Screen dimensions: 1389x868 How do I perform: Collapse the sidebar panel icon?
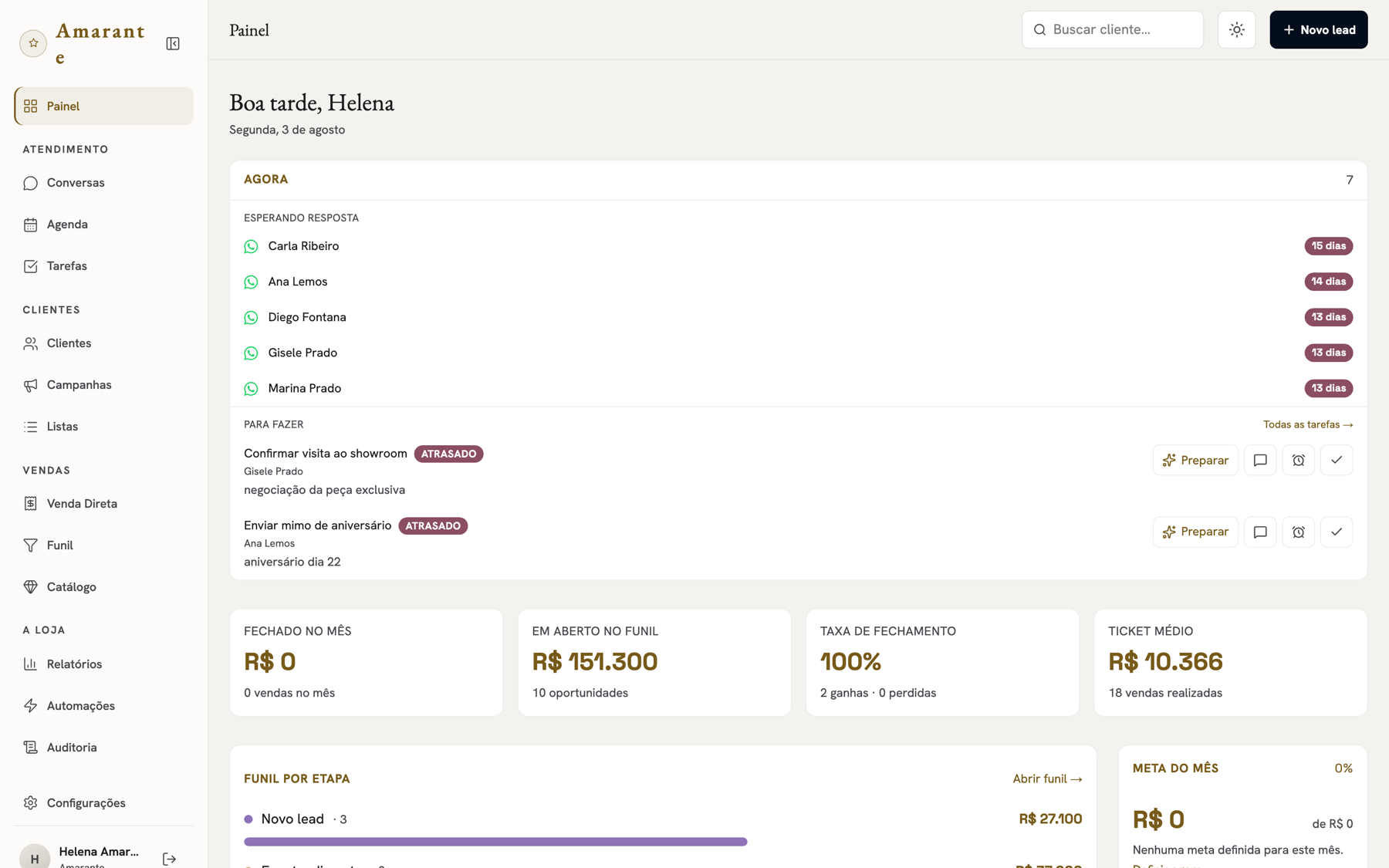pos(173,44)
